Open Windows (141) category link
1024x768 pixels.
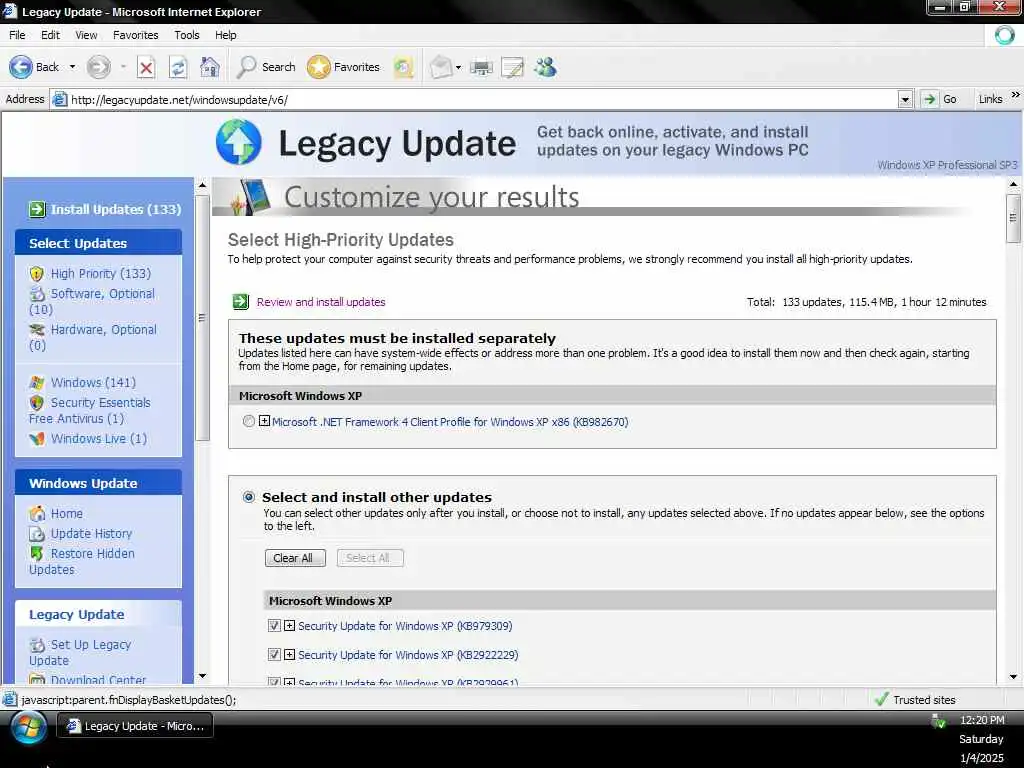(x=93, y=383)
